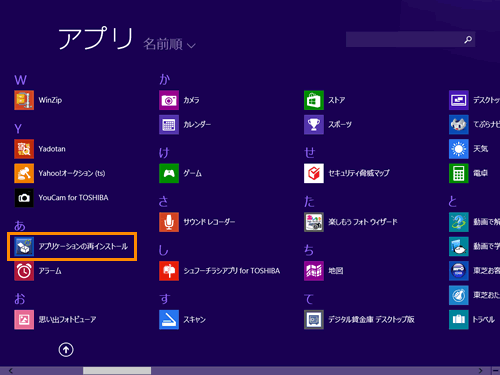Open the 東芝お客 support icon
Screen dimensions: 500x375
pos(459,271)
